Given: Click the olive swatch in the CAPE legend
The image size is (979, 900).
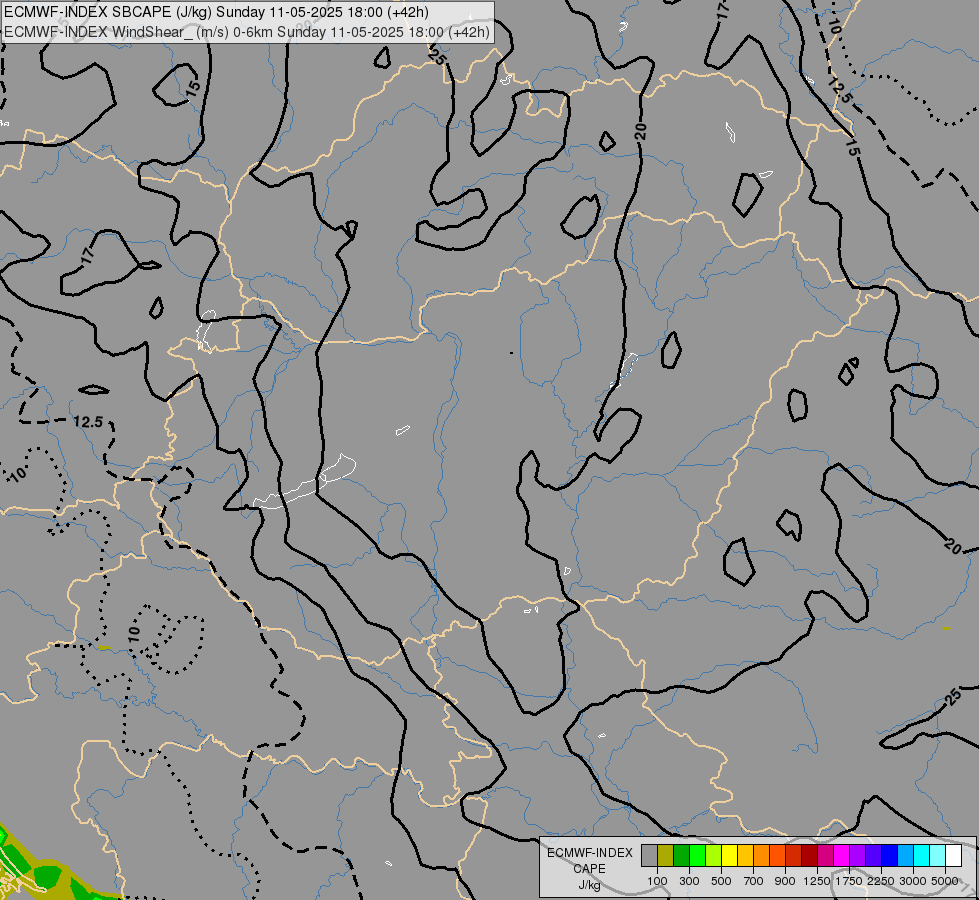Looking at the screenshot, I should [x=665, y=855].
